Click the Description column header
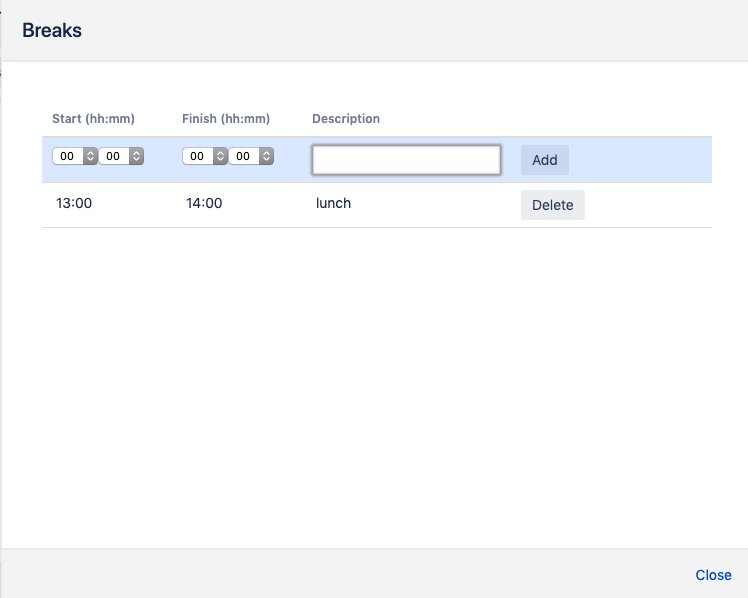The image size is (748, 598). tap(346, 119)
